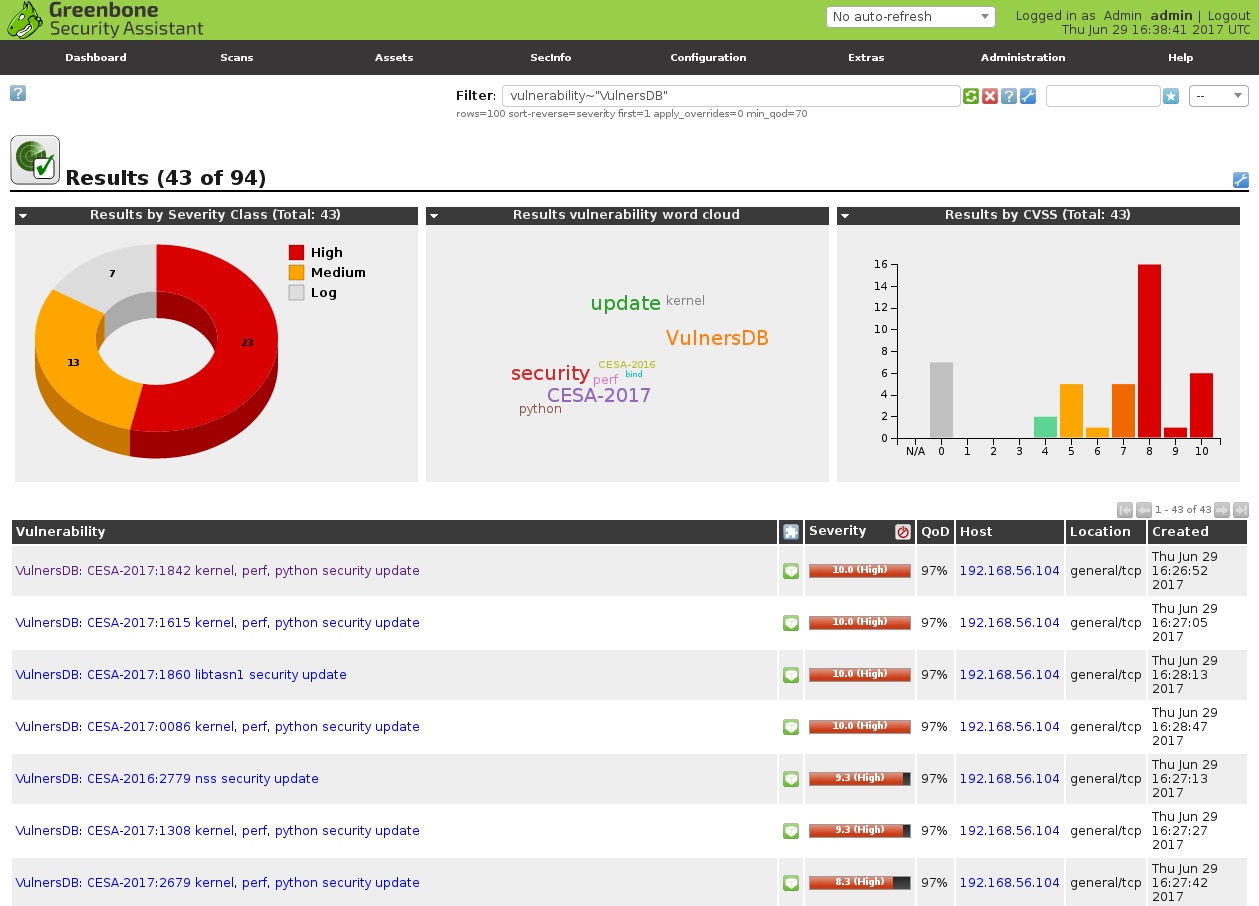Open dashboard wrench icon beside Results heading
Viewport: 1259px width, 906px height.
[x=1241, y=180]
